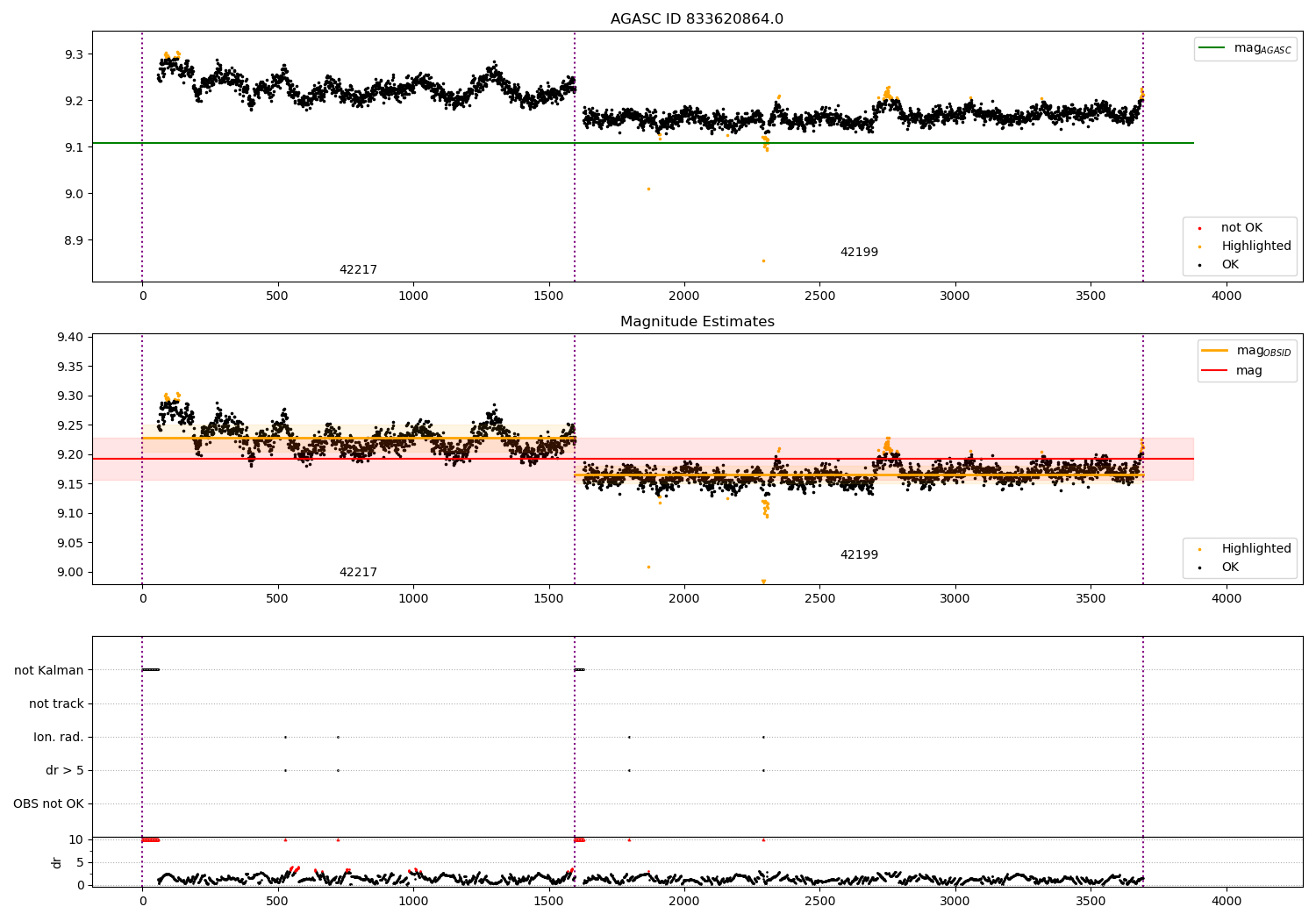This screenshot has height=921, width=1316.
Task: Click the orange mag OBSID legend line swatch
Action: pyautogui.click(x=1215, y=351)
